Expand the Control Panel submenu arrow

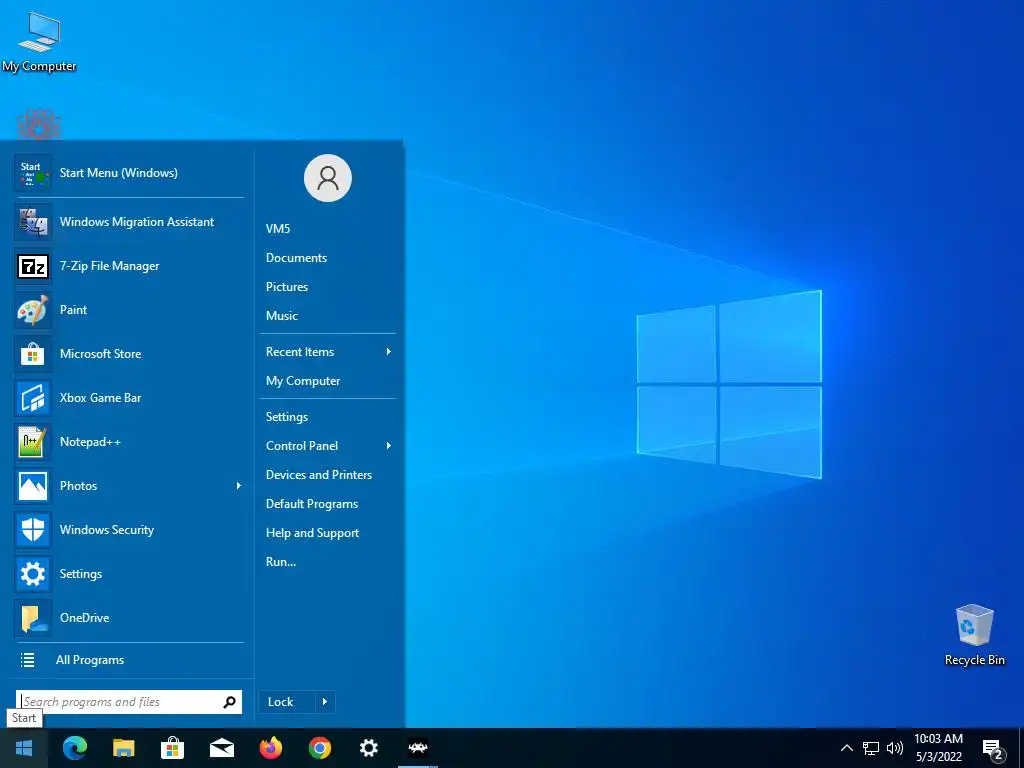pos(389,446)
